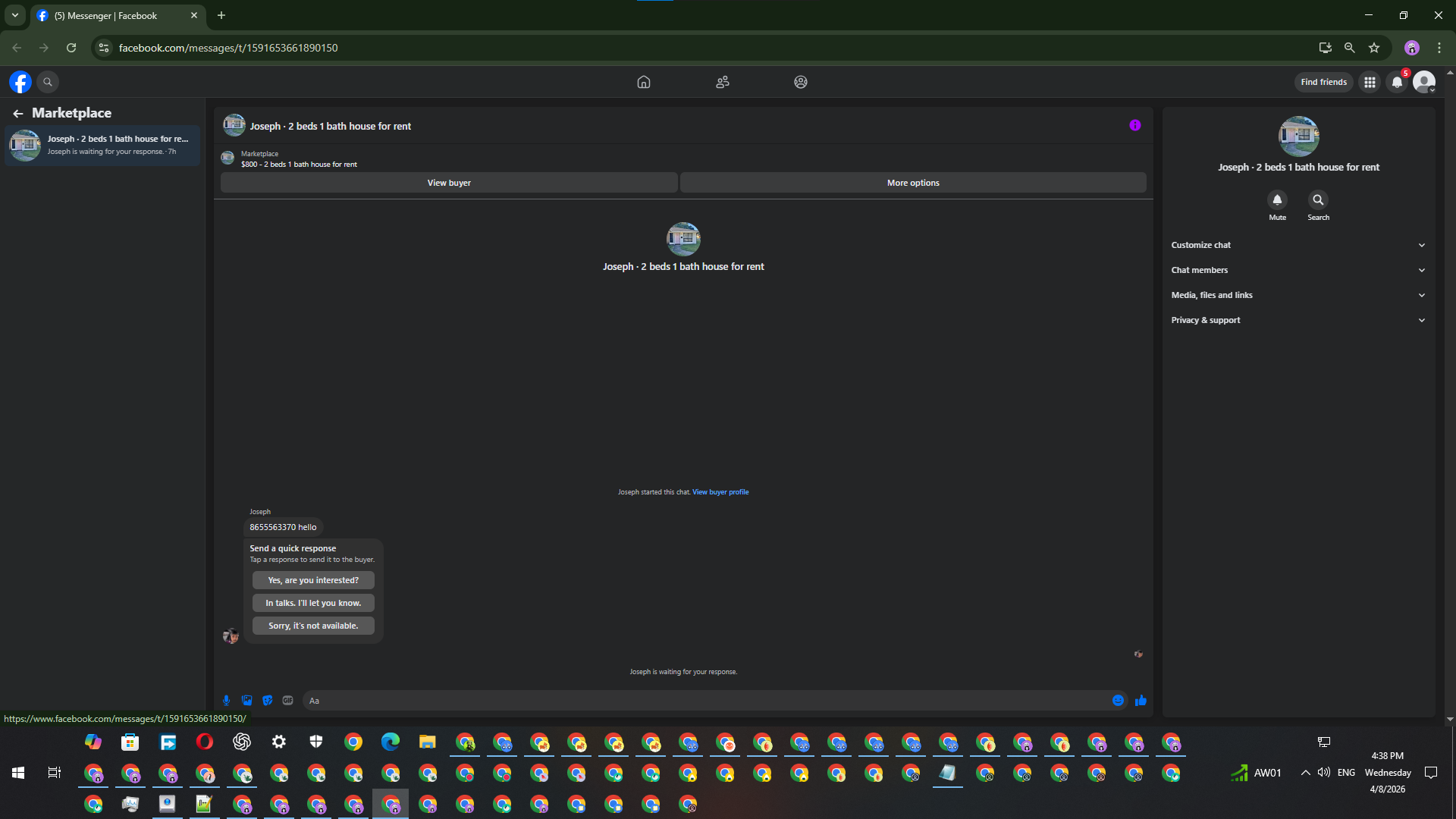Open the sticker picker icon
Image resolution: width=1456 pixels, height=819 pixels.
pos(267,701)
